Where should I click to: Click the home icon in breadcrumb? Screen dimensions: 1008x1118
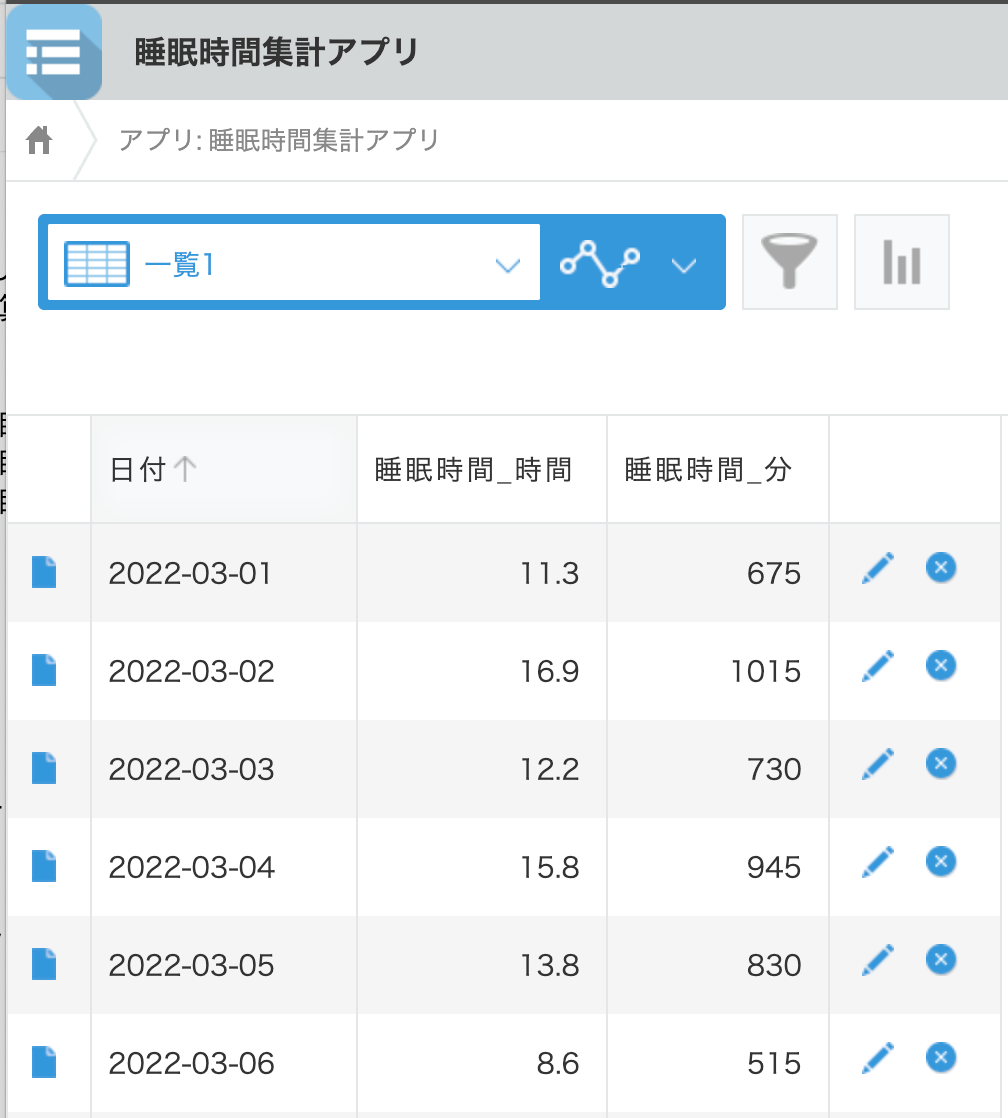tap(39, 140)
